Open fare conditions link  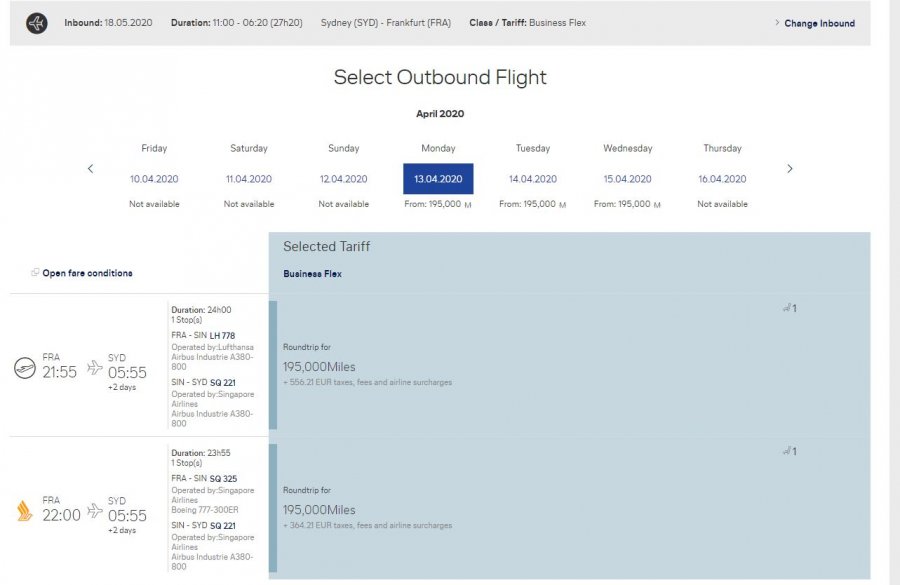[x=87, y=273]
